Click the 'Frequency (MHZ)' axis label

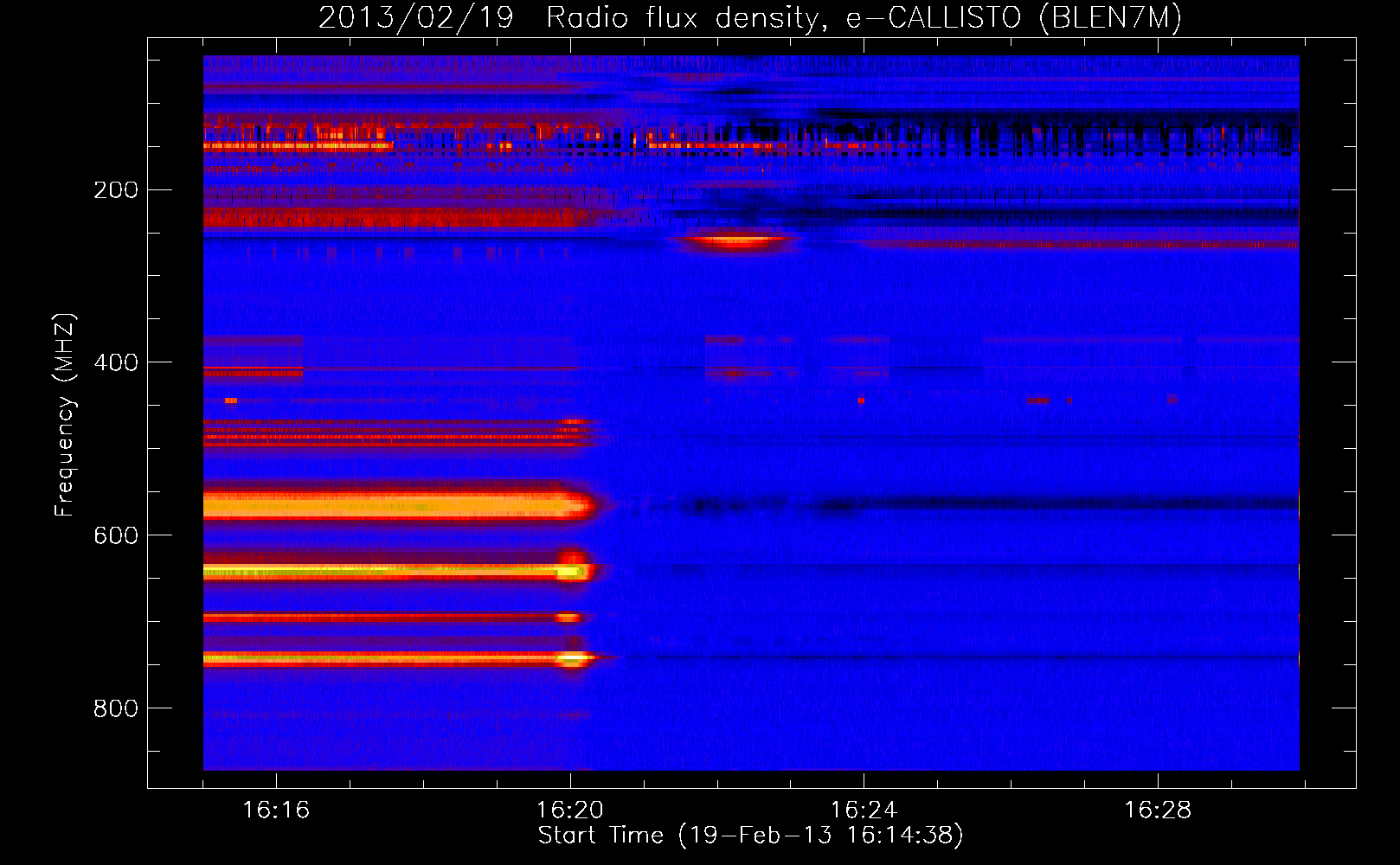65,415
